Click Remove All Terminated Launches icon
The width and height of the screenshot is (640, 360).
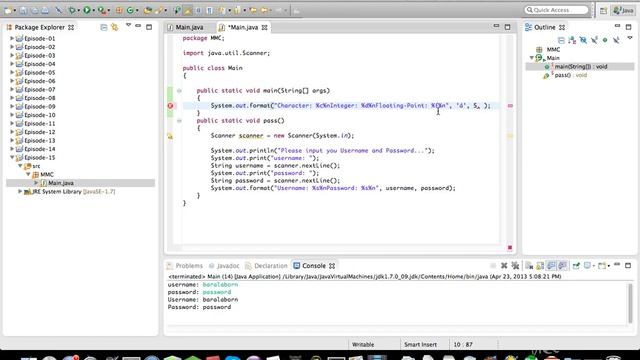coord(515,266)
